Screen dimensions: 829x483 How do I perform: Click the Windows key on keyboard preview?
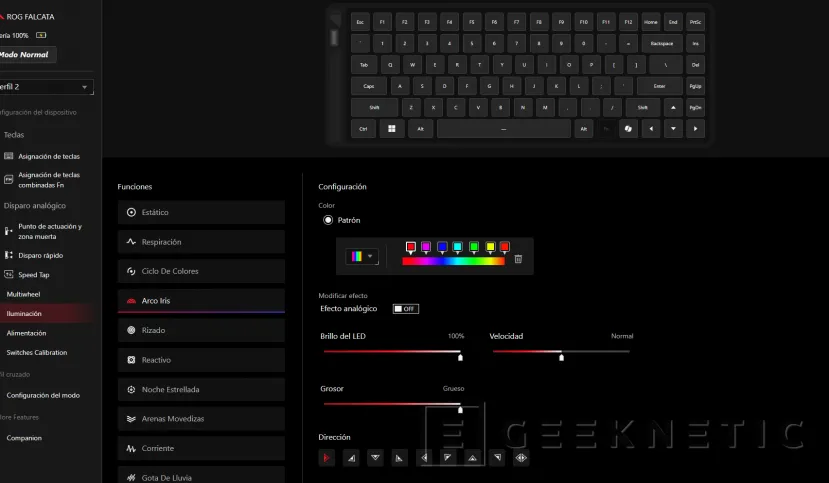point(391,129)
